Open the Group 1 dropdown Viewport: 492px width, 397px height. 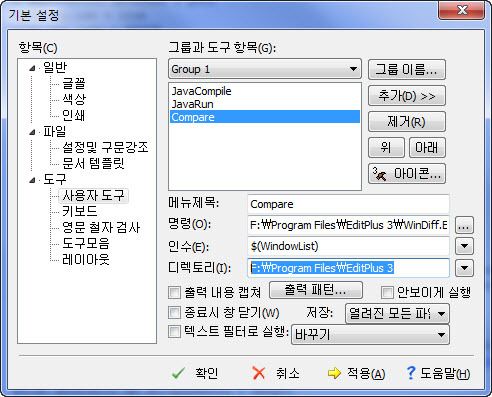click(x=265, y=69)
